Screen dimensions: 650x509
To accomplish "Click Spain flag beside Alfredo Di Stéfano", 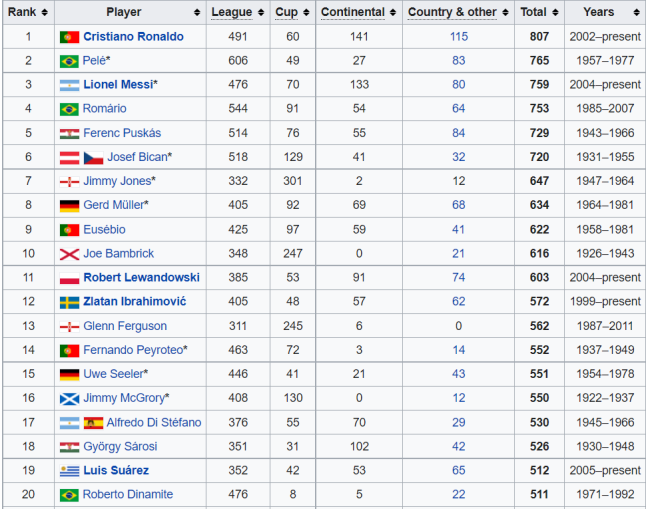I will pos(93,423).
